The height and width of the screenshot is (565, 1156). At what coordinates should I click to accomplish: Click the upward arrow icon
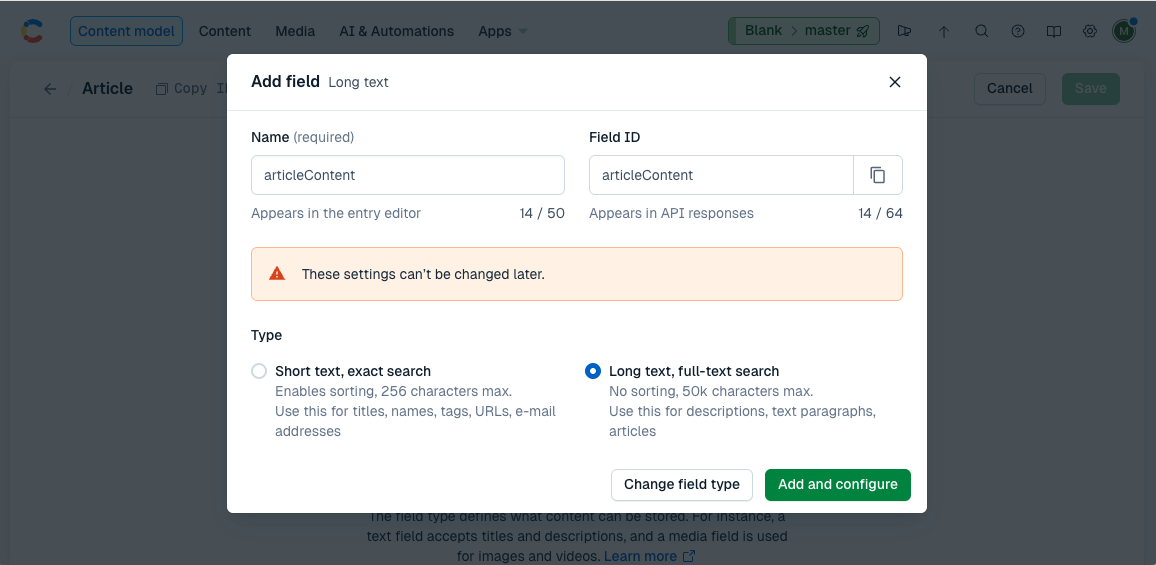pos(944,31)
